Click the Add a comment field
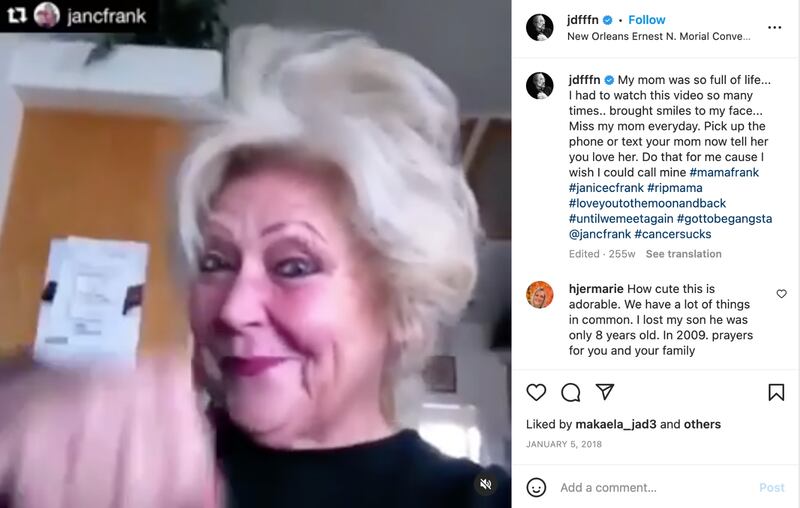Screen dimensions: 800x508 coord(655,488)
